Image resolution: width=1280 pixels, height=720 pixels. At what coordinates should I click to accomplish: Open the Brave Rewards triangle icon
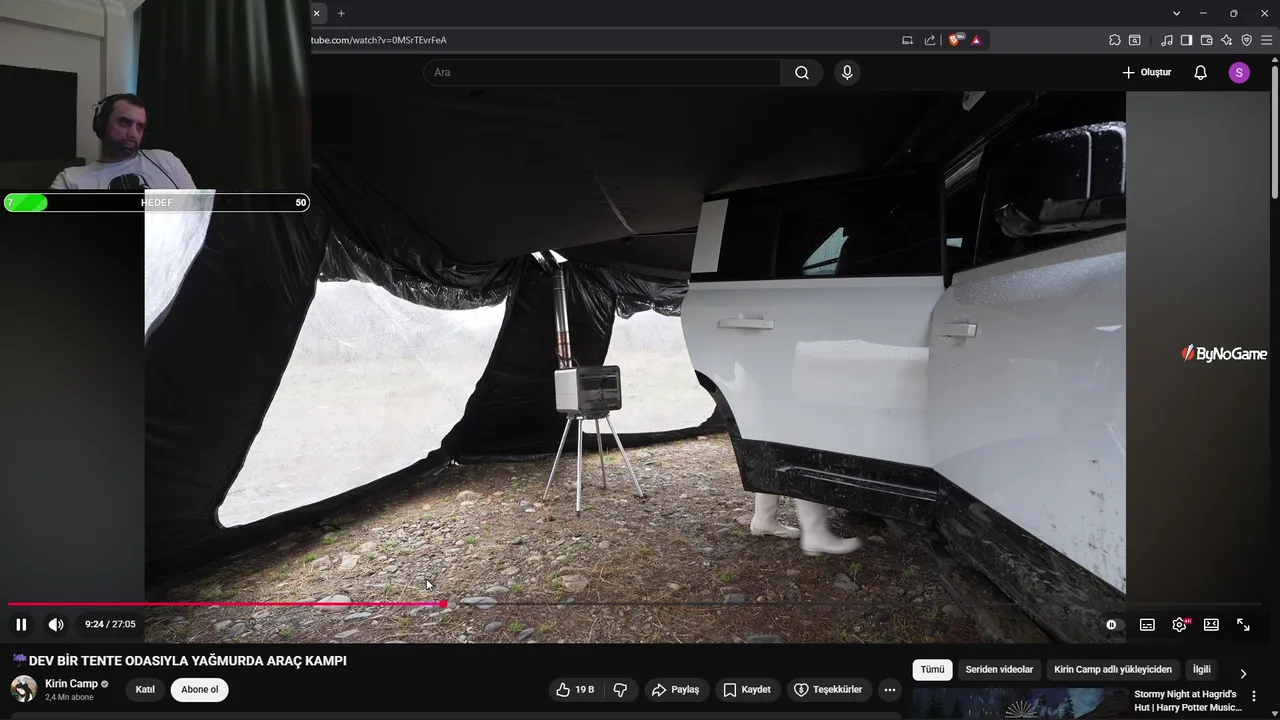(x=976, y=40)
